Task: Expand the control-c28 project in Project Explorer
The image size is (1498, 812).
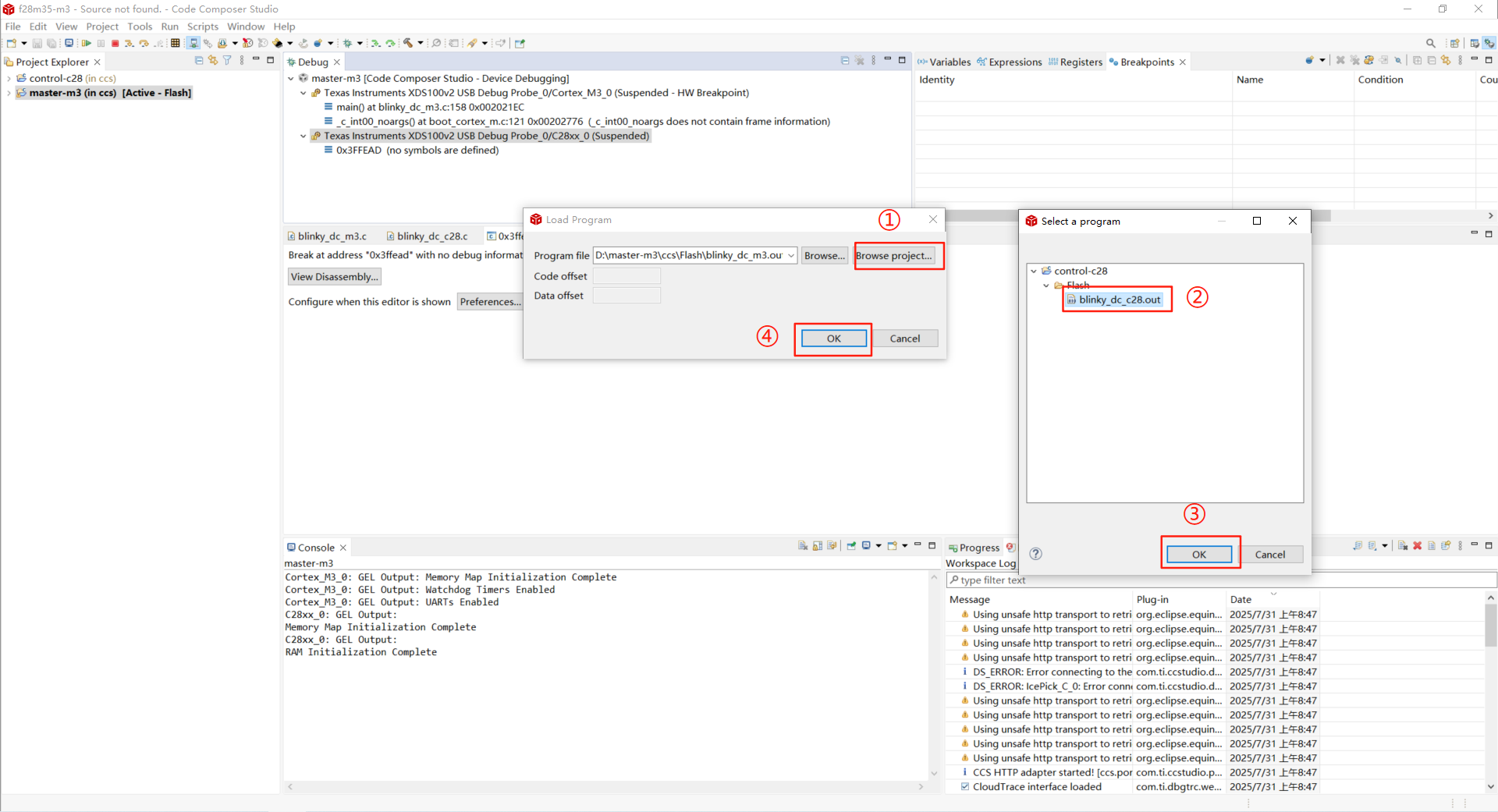Action: (9, 79)
